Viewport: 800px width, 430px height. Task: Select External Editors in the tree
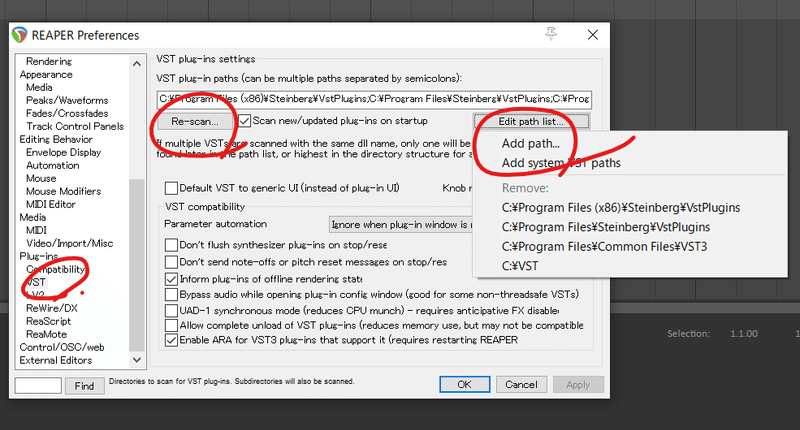tap(56, 360)
